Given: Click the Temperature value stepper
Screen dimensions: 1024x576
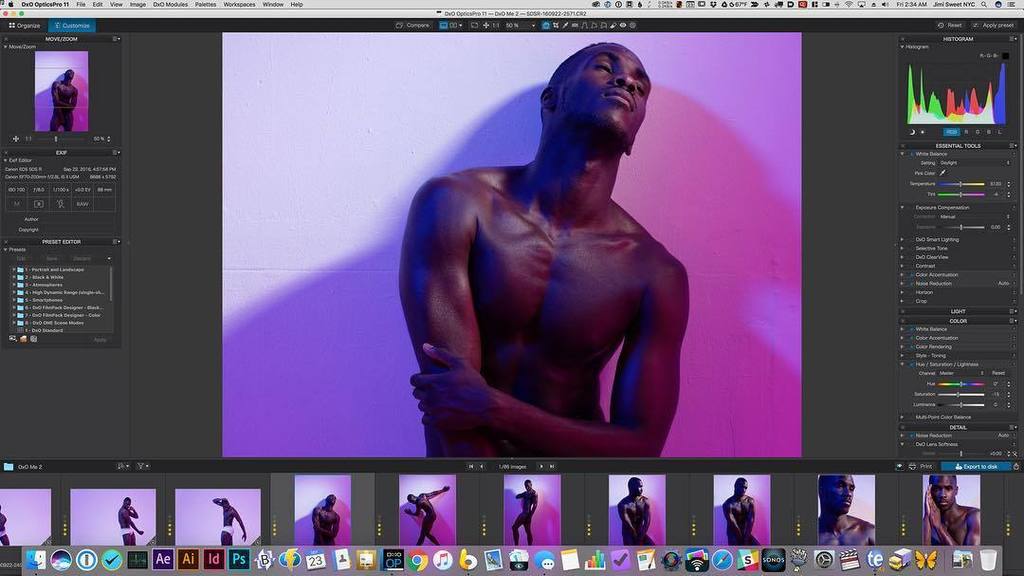Looking at the screenshot, I should tap(1009, 184).
